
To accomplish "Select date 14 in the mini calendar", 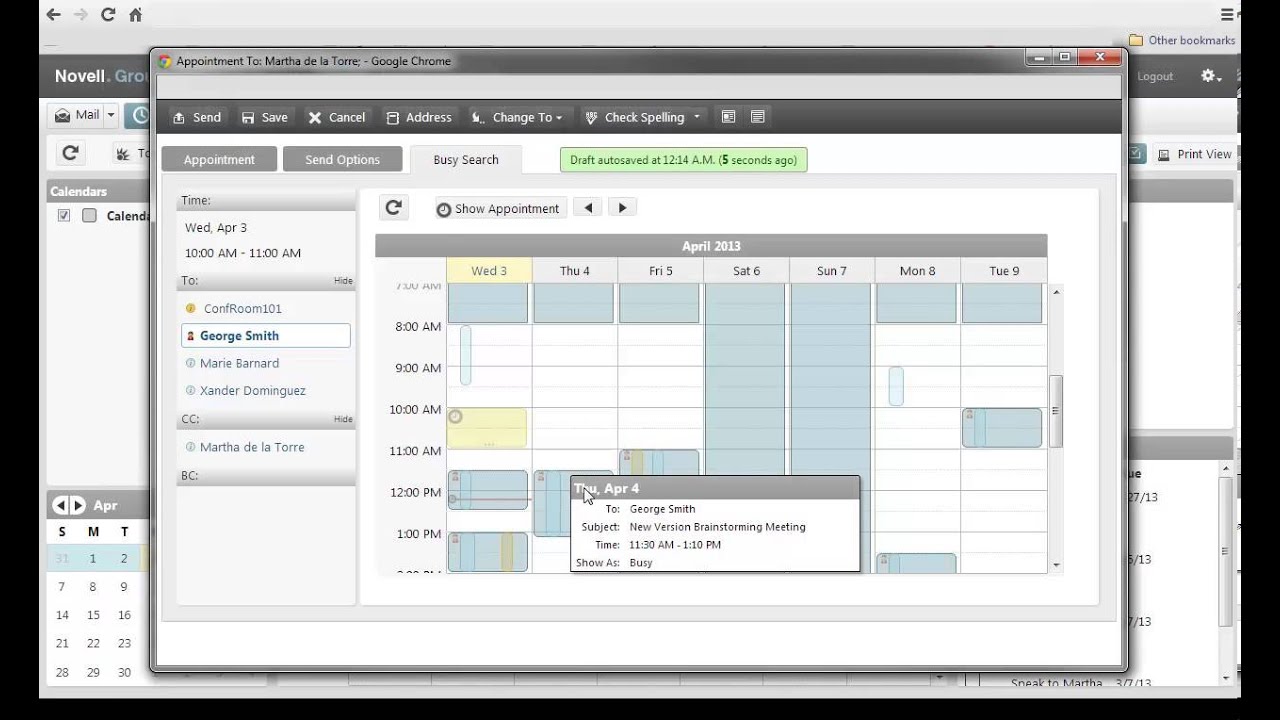I will pyautogui.click(x=62, y=615).
